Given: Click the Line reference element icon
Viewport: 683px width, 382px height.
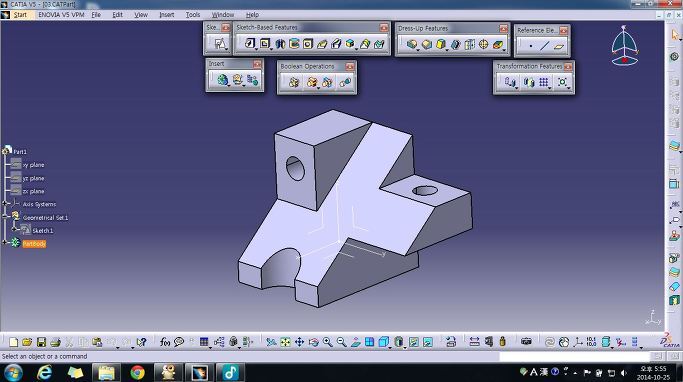Looking at the screenshot, I should [544, 46].
